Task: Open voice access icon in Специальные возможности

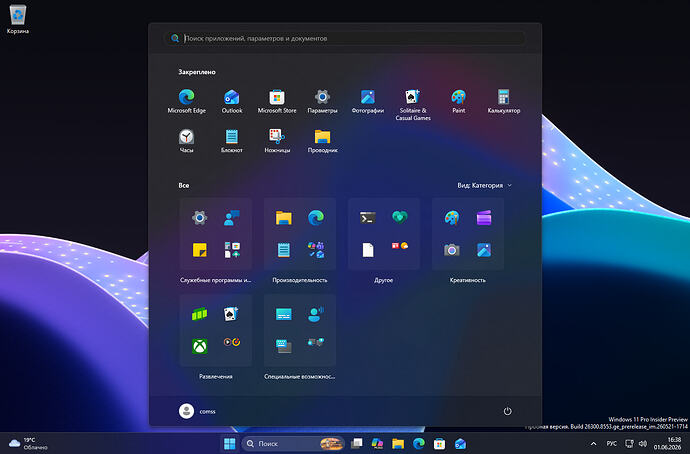Action: click(316, 314)
